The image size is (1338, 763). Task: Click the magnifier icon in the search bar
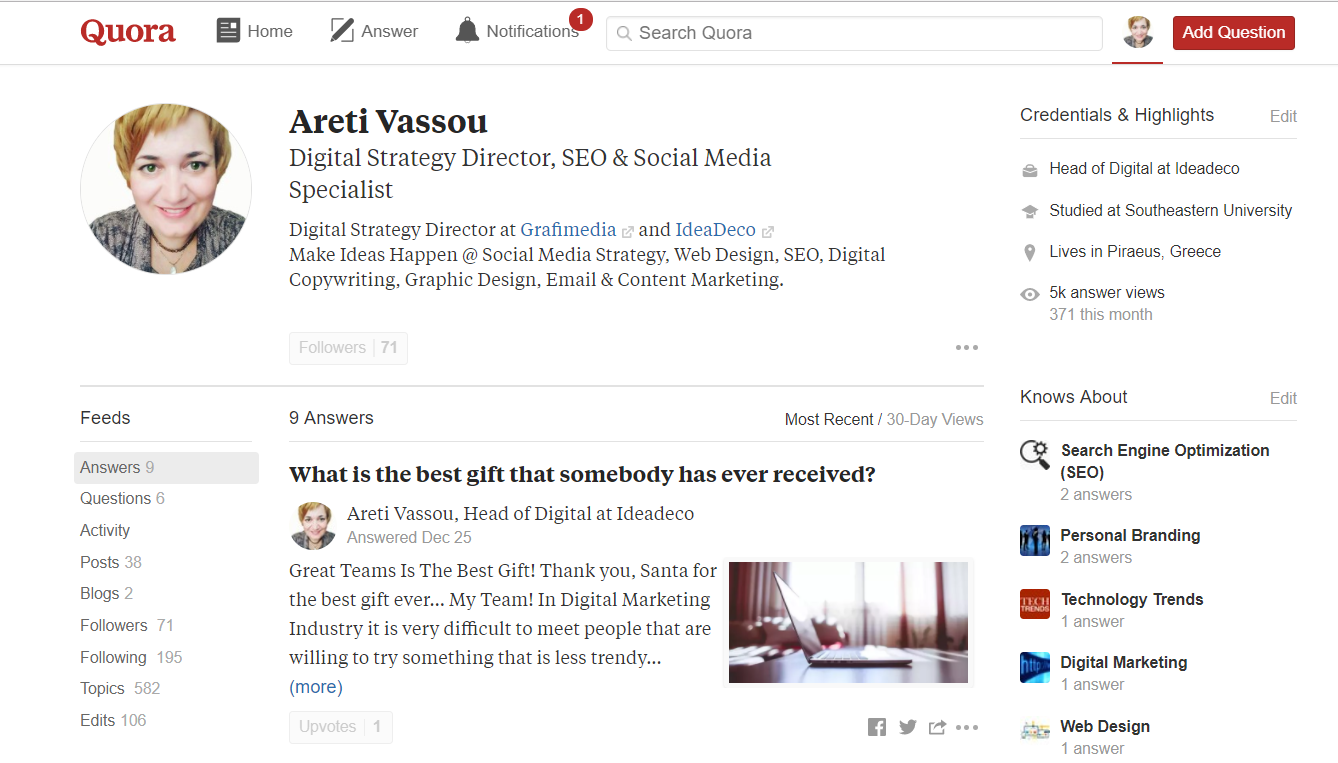[622, 32]
